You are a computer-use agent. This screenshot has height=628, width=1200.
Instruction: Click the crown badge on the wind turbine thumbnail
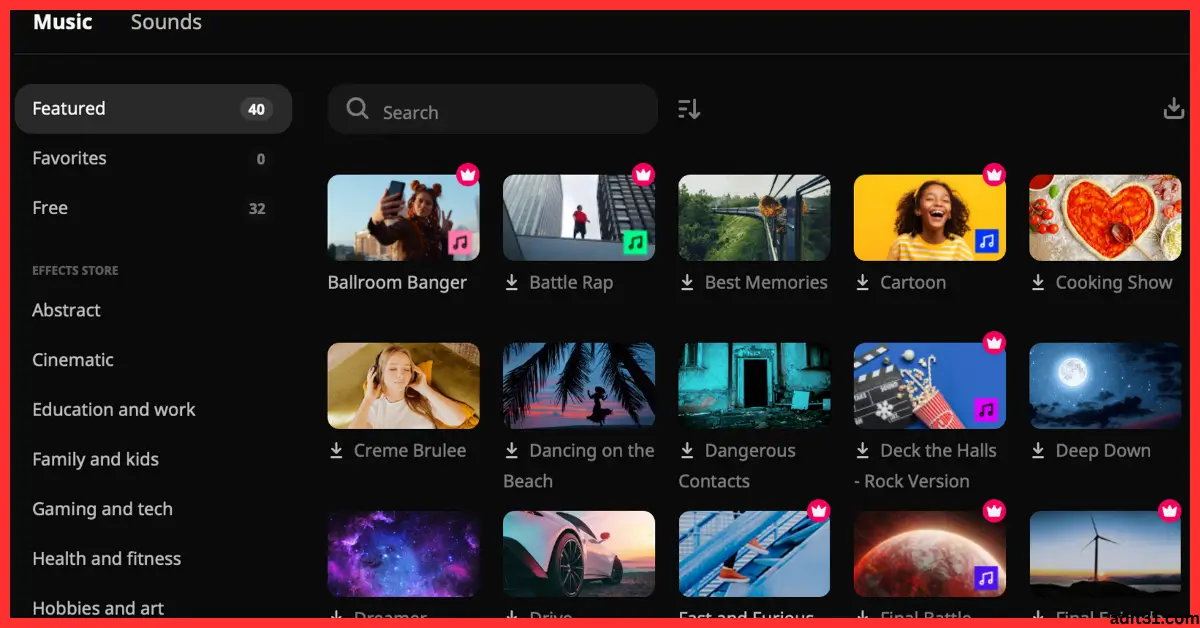(1169, 510)
